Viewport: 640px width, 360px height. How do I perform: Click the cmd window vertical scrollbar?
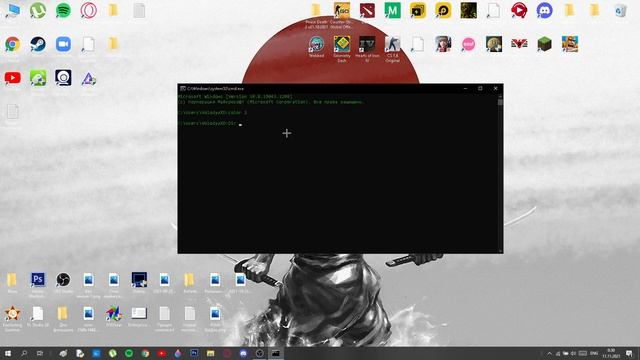(x=500, y=174)
